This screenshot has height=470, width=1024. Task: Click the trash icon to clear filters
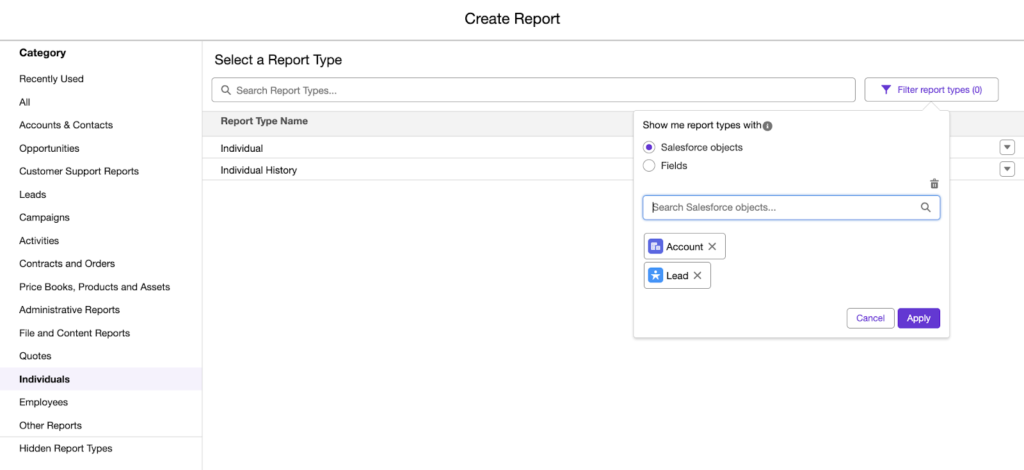(934, 184)
